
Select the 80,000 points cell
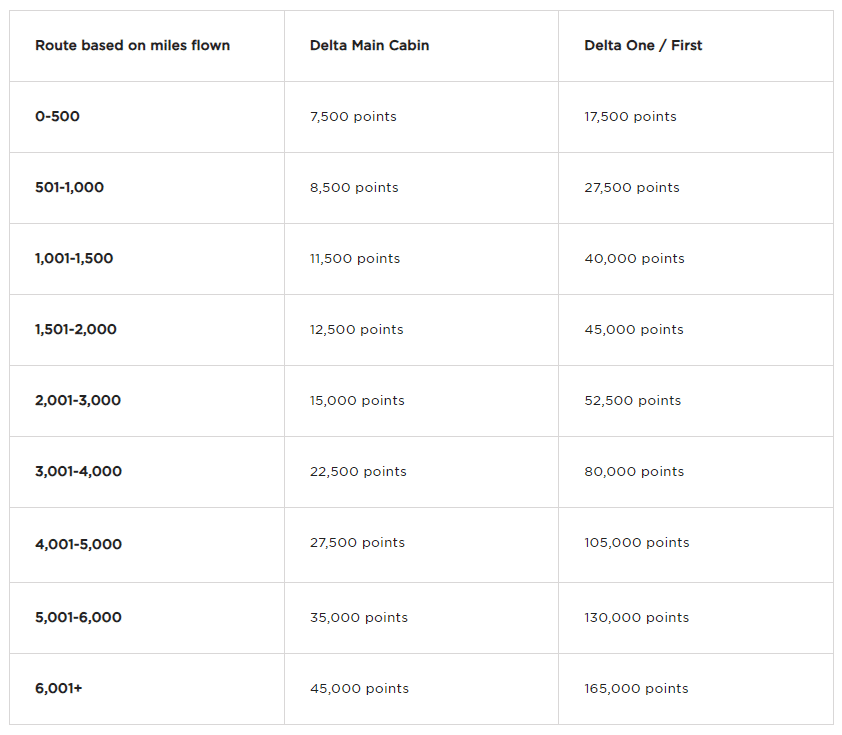point(634,471)
